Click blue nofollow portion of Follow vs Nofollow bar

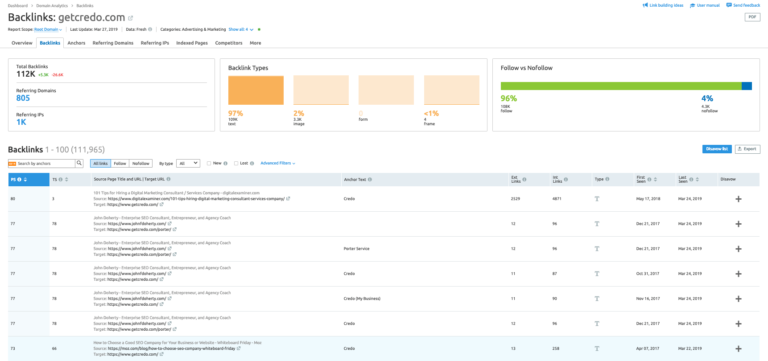[x=746, y=86]
